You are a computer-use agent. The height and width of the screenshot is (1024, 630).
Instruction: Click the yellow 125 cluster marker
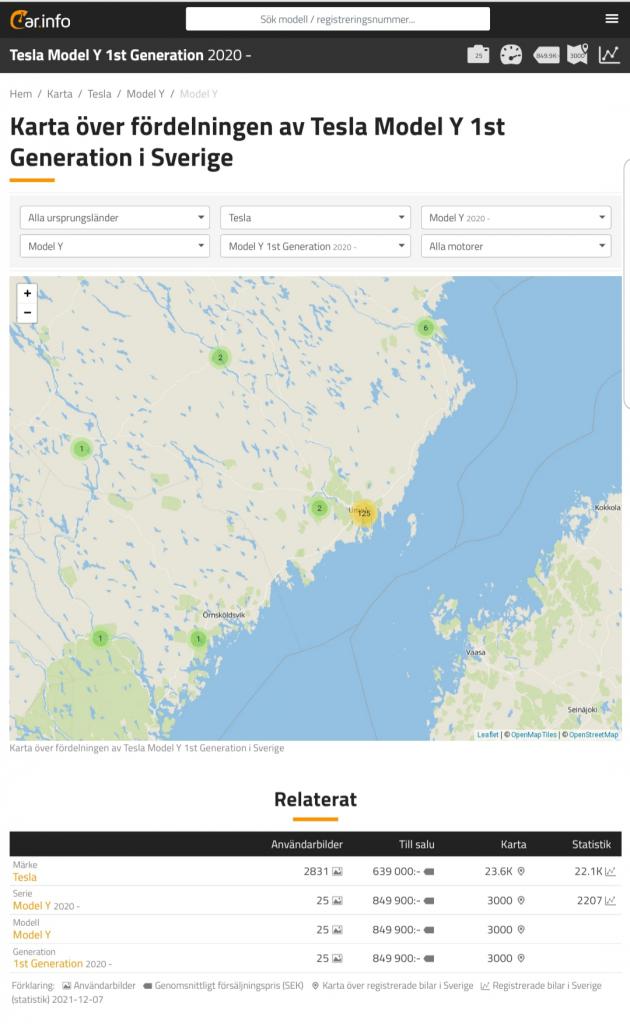pyautogui.click(x=364, y=513)
